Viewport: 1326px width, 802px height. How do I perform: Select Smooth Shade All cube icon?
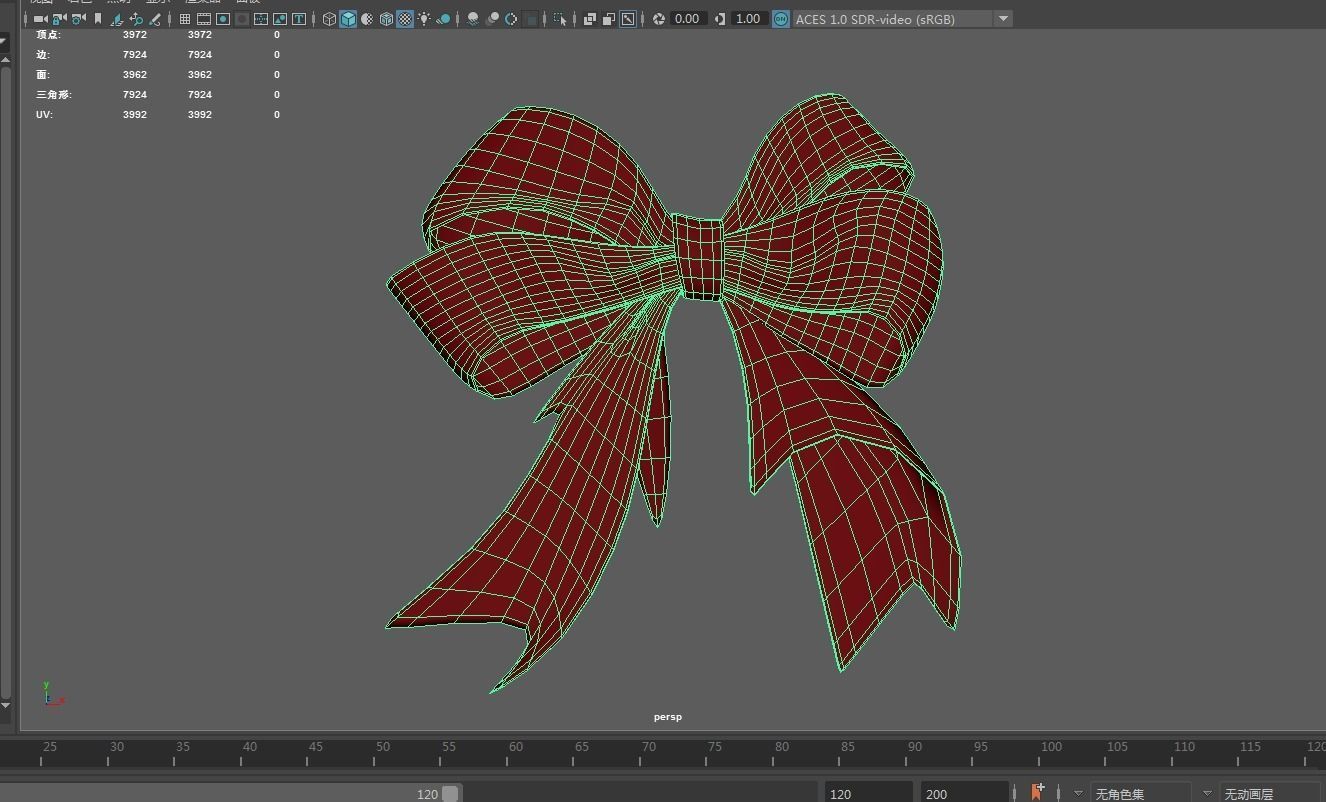pyautogui.click(x=348, y=19)
